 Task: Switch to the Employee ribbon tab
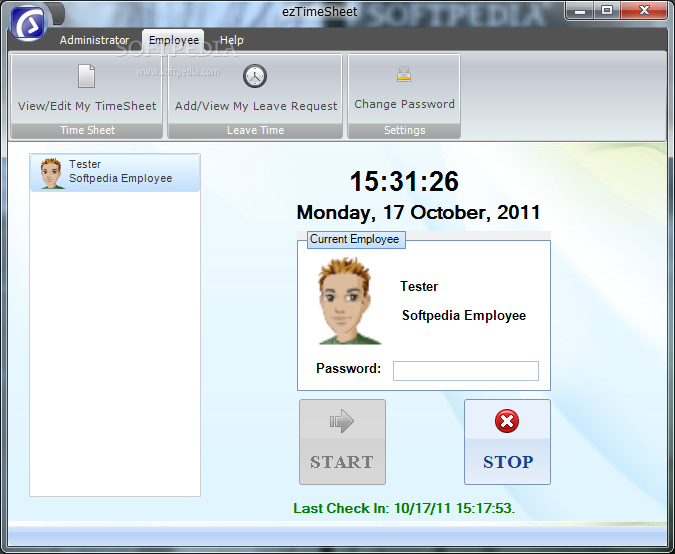coord(174,40)
